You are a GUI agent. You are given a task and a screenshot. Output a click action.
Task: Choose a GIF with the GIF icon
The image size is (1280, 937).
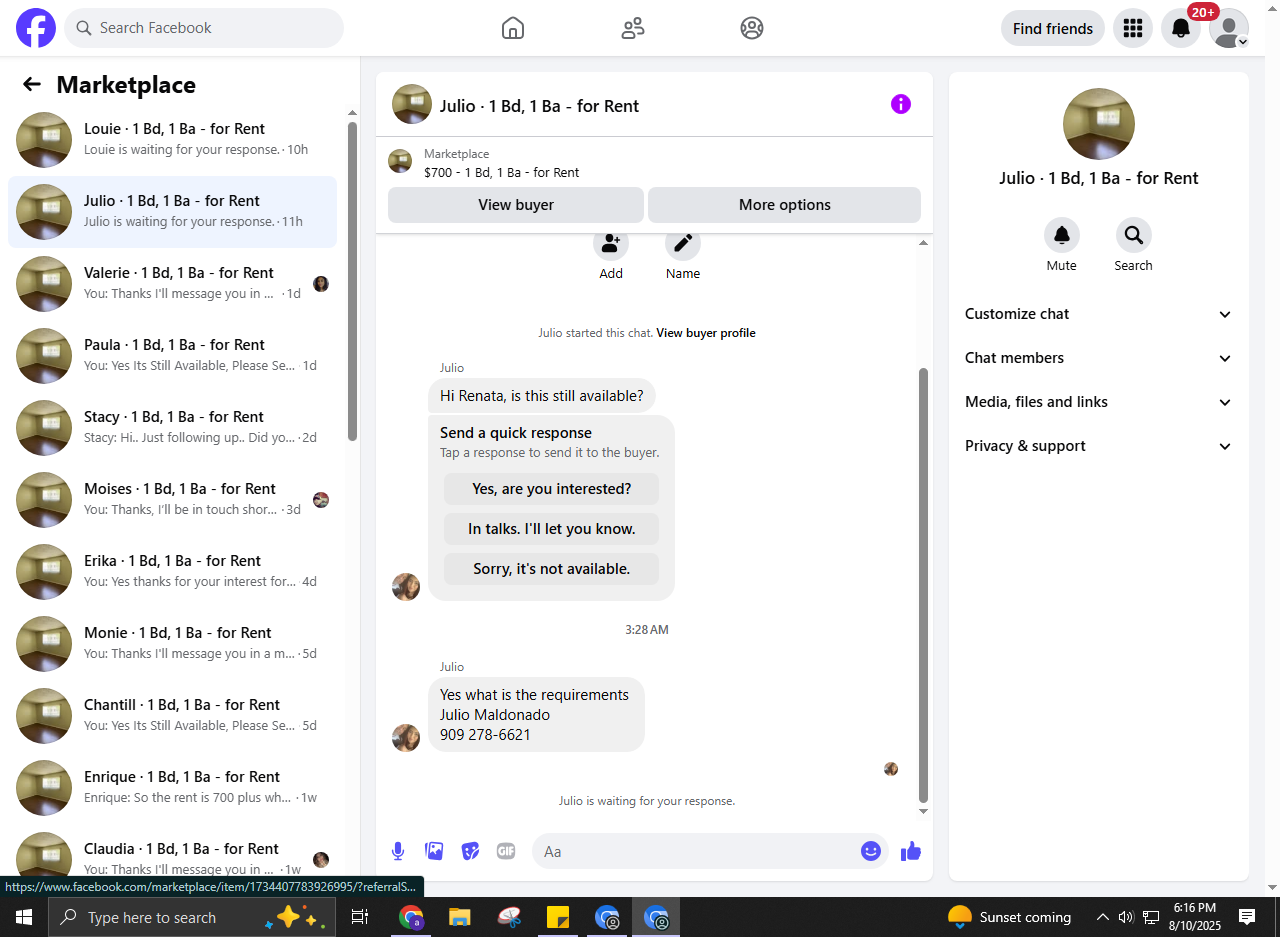click(506, 851)
